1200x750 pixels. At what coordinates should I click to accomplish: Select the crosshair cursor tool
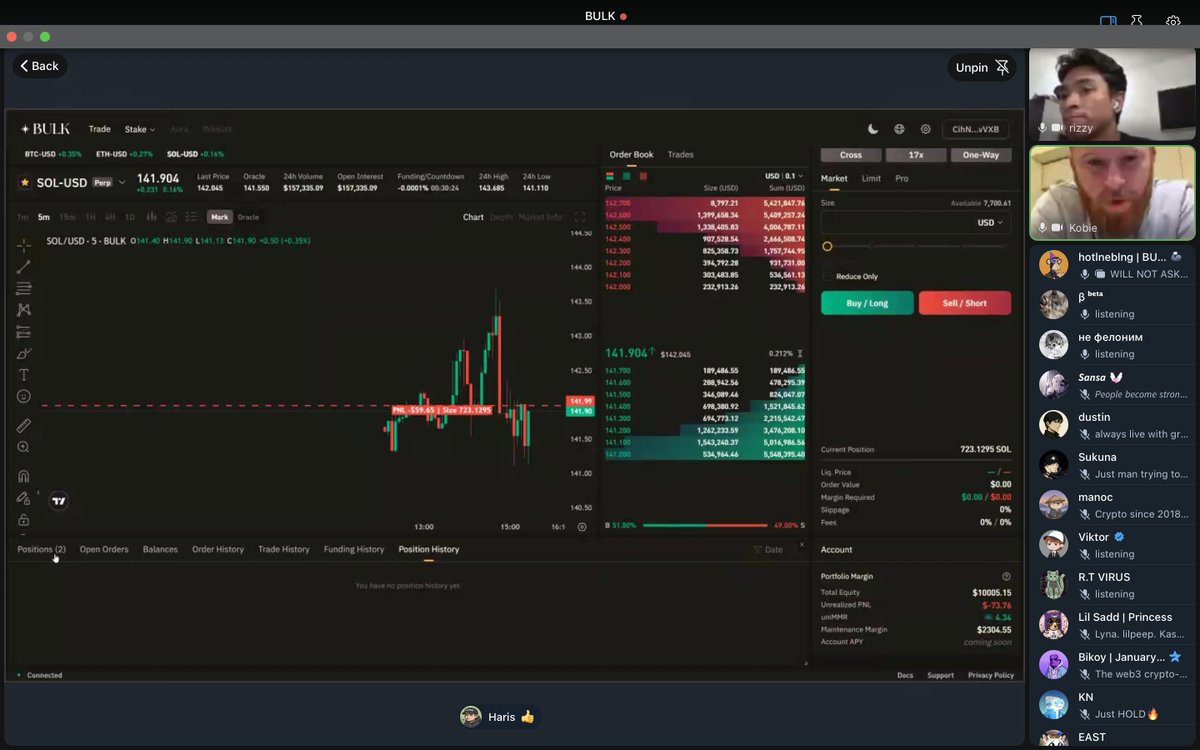point(24,245)
